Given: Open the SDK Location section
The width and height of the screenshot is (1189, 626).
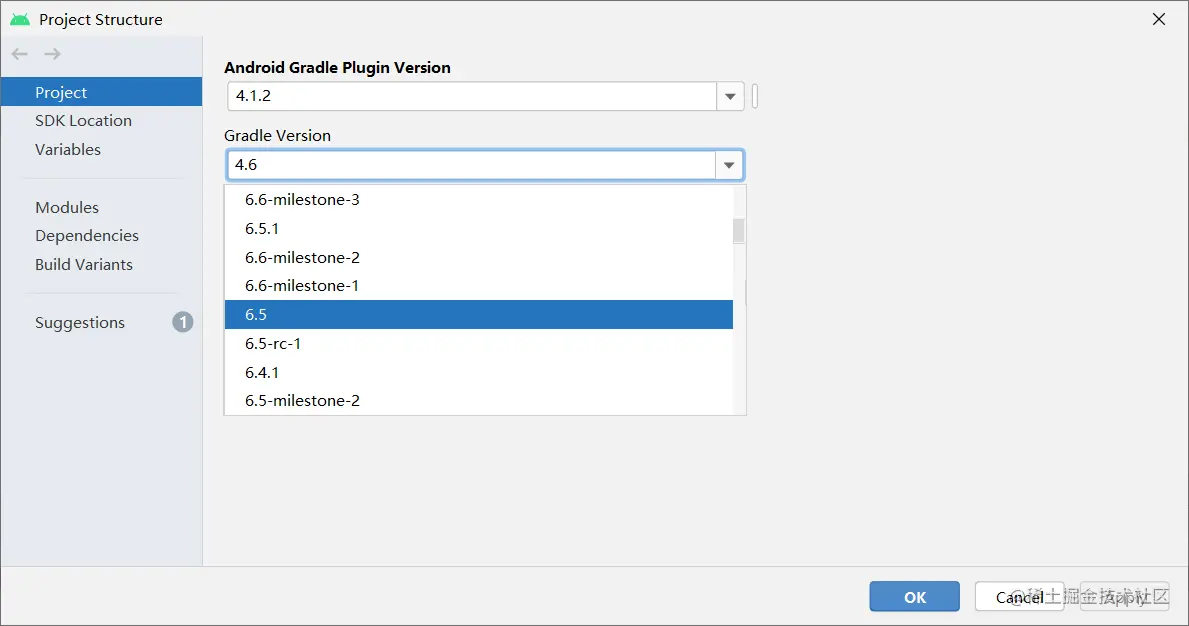Looking at the screenshot, I should point(83,121).
